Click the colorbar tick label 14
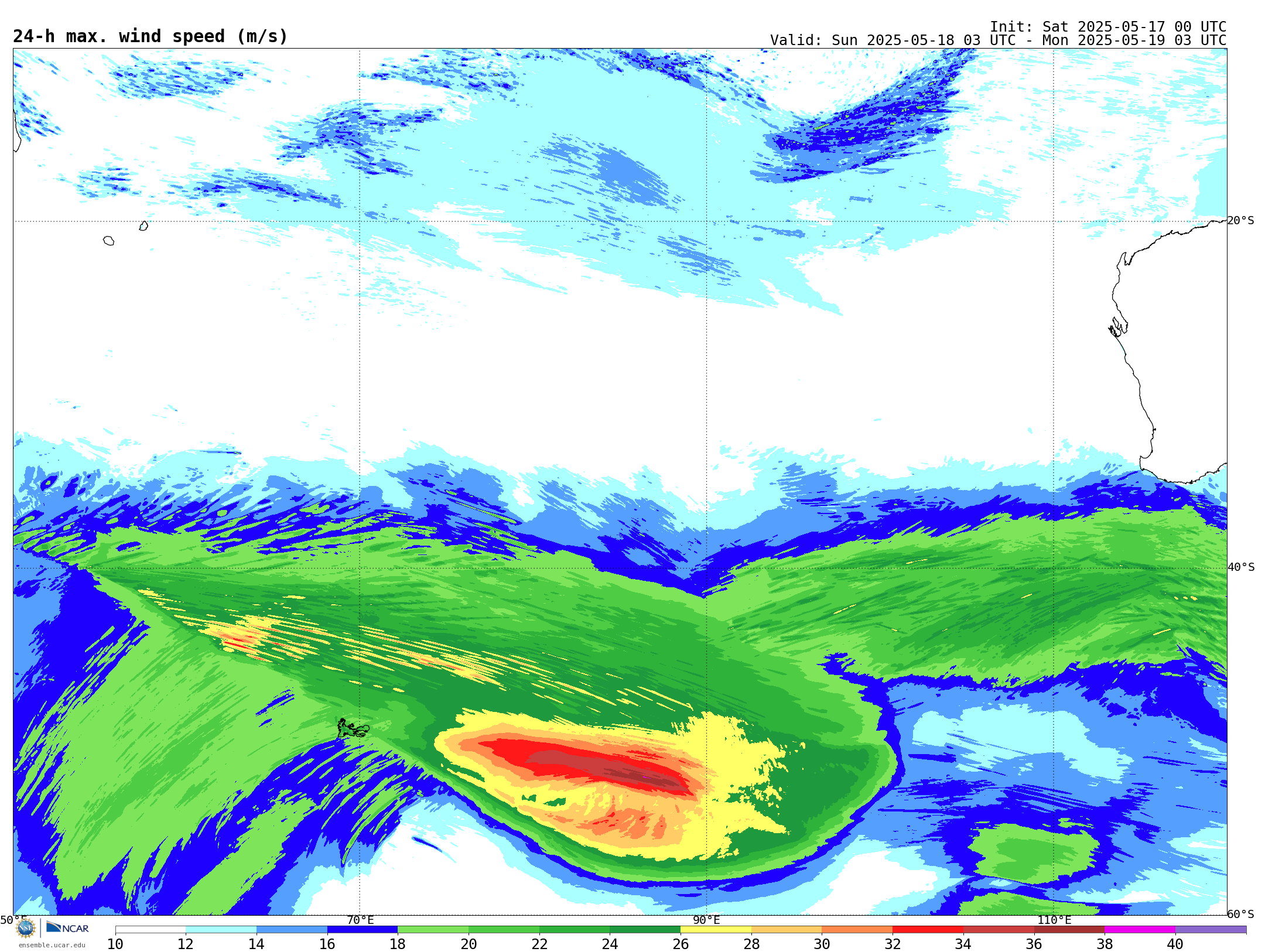The width and height of the screenshot is (1265, 952). pos(257,944)
